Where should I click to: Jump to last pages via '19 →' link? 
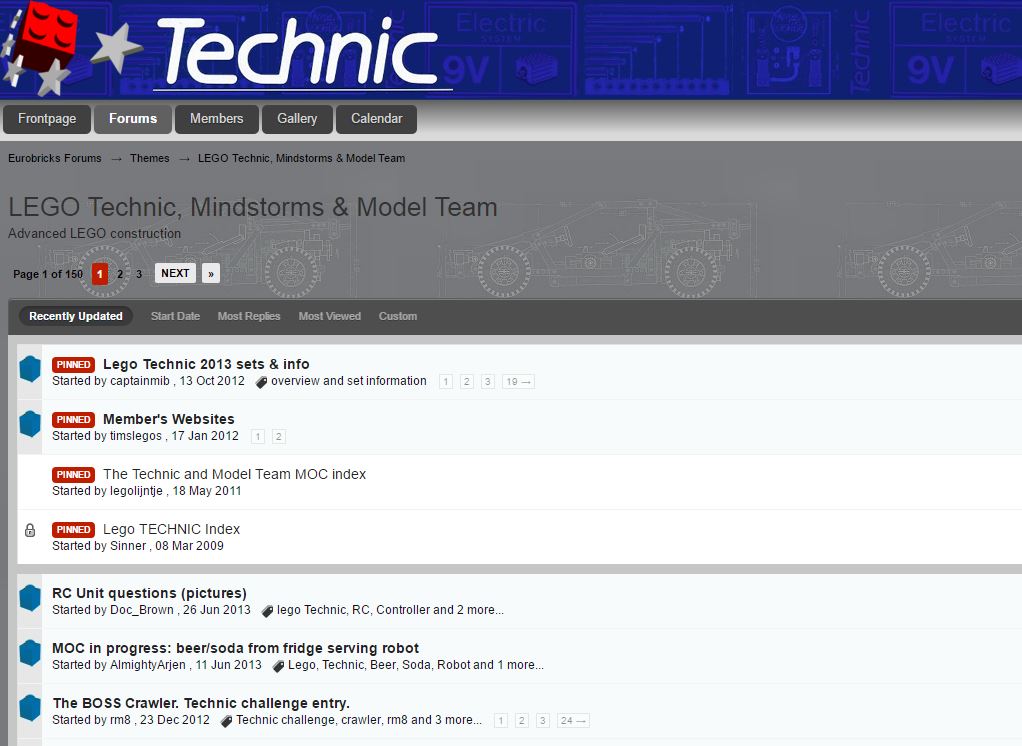(518, 382)
